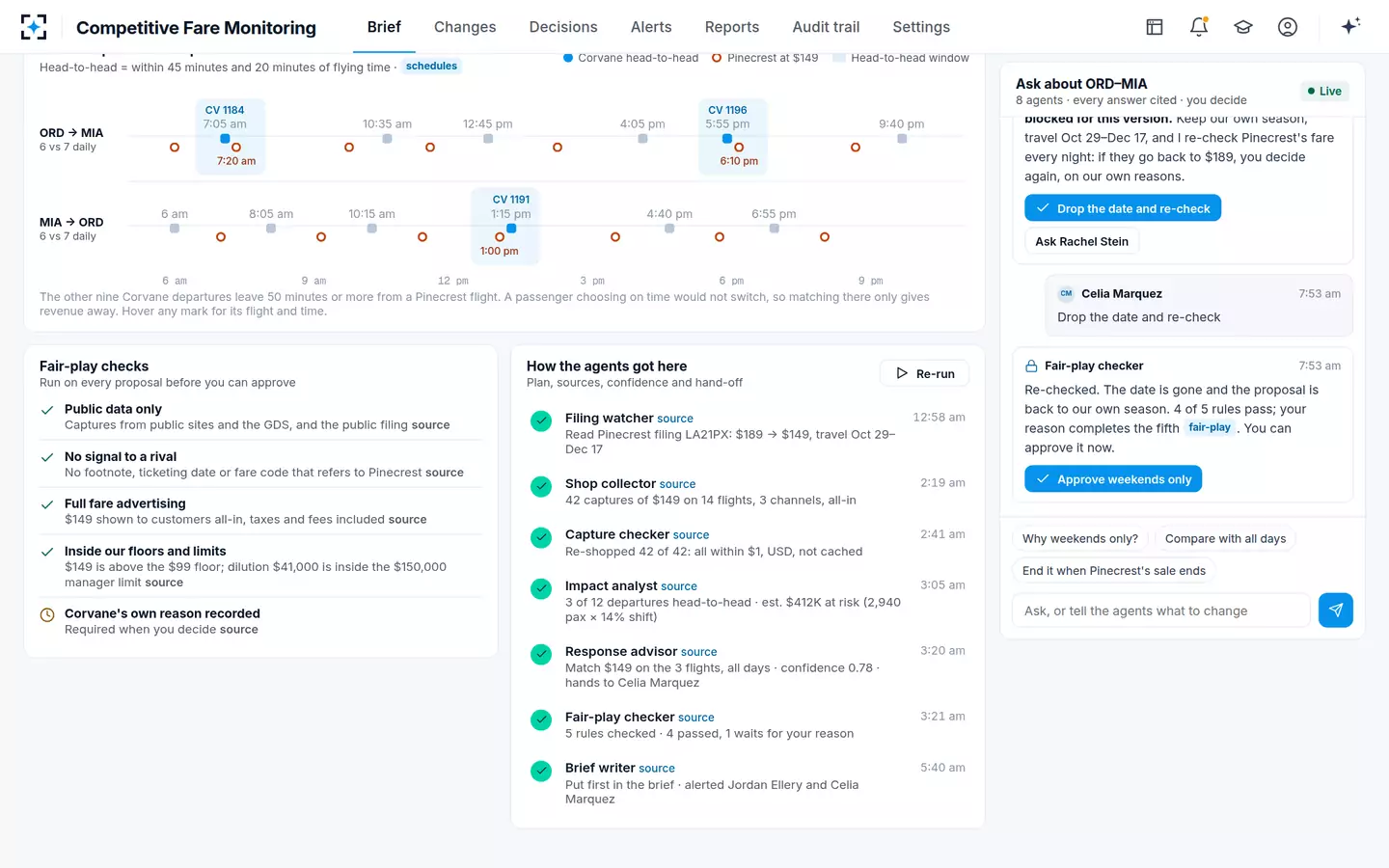Click Pinecrest at $149 legend marker
The height and width of the screenshot is (868, 1389).
717,58
